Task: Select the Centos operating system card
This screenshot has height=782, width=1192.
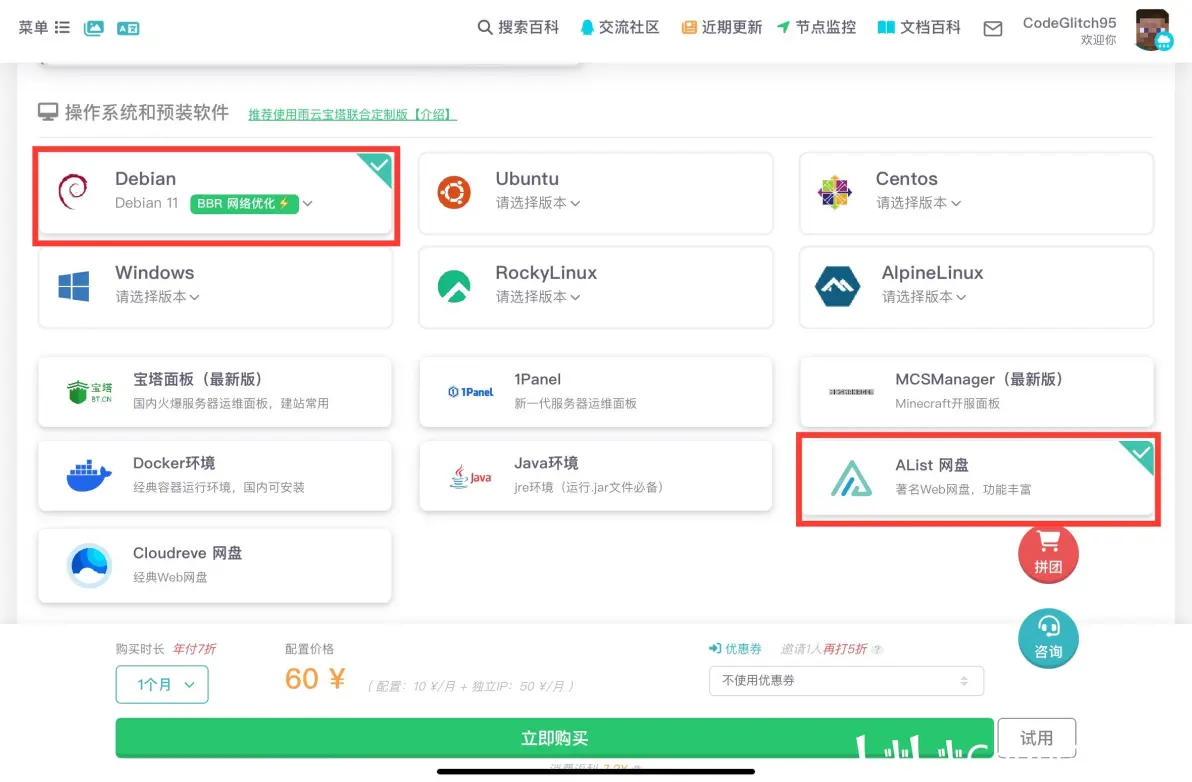Action: pos(976,193)
